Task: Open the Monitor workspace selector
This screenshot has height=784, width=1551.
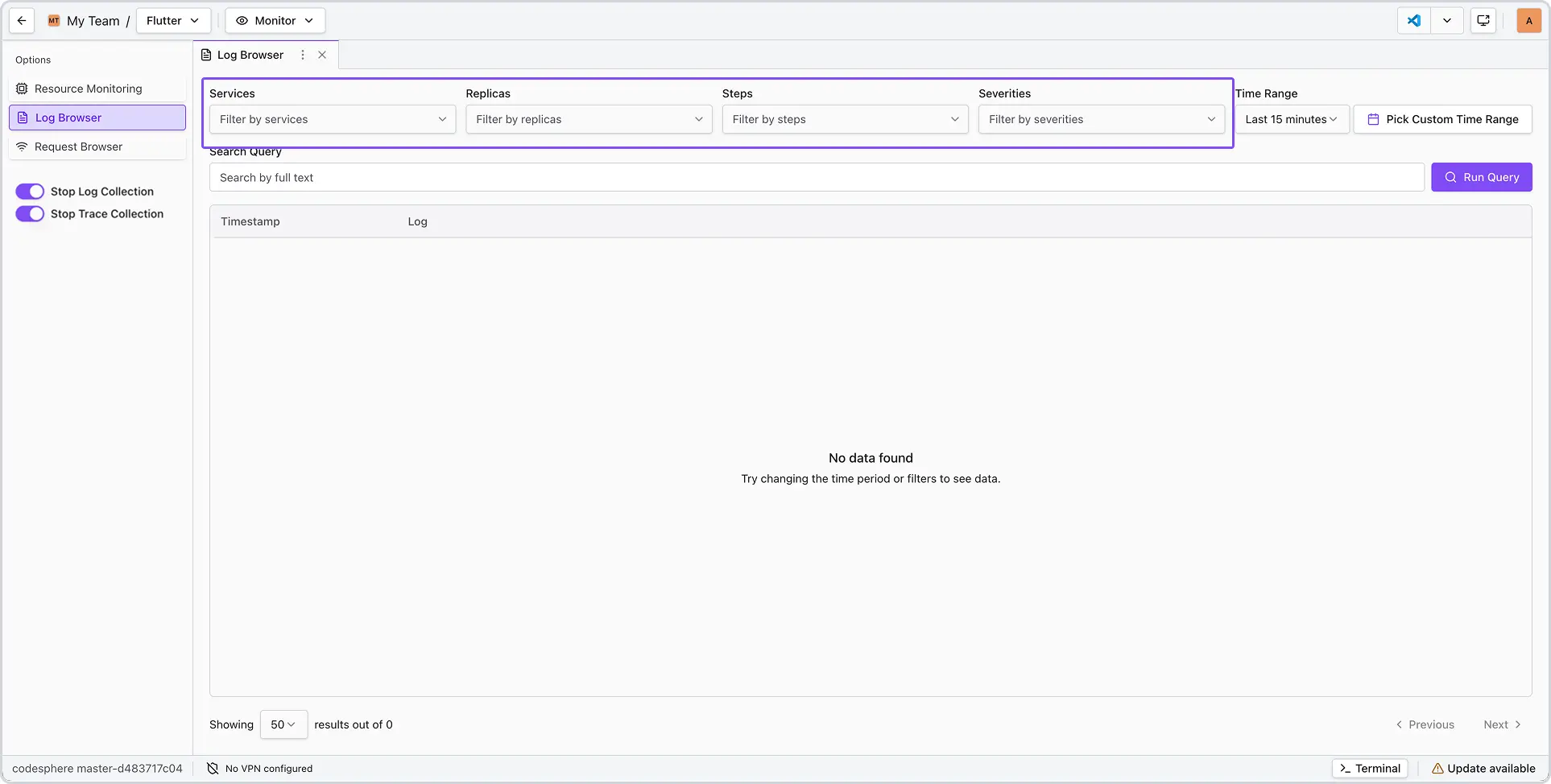Action: coord(275,20)
